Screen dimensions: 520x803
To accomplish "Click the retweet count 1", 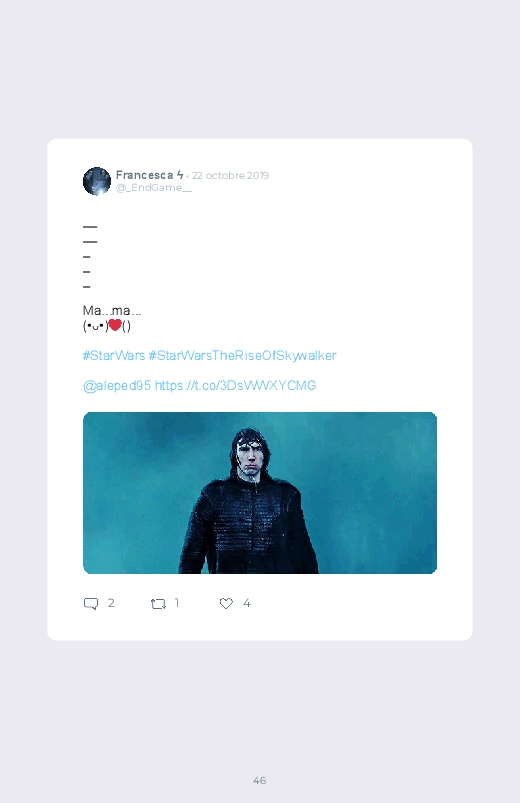I will tap(177, 603).
